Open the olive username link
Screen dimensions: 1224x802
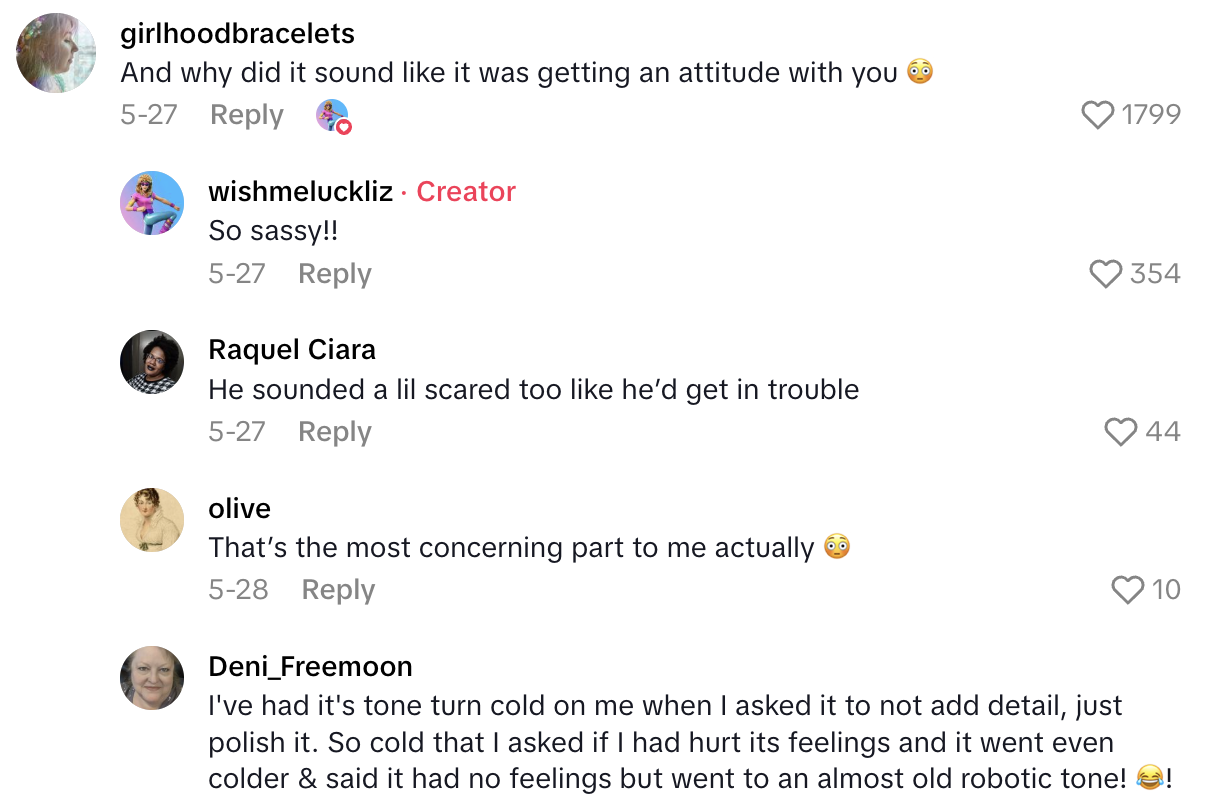click(239, 508)
